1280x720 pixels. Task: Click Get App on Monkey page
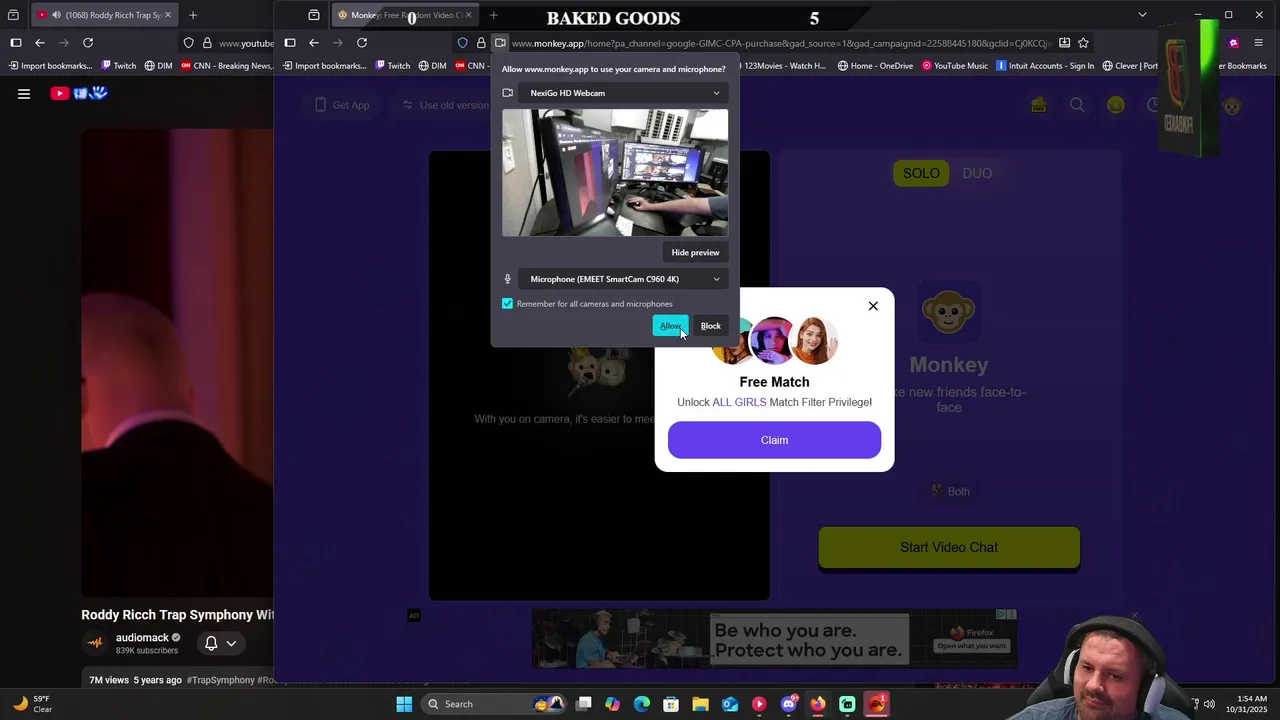click(342, 105)
